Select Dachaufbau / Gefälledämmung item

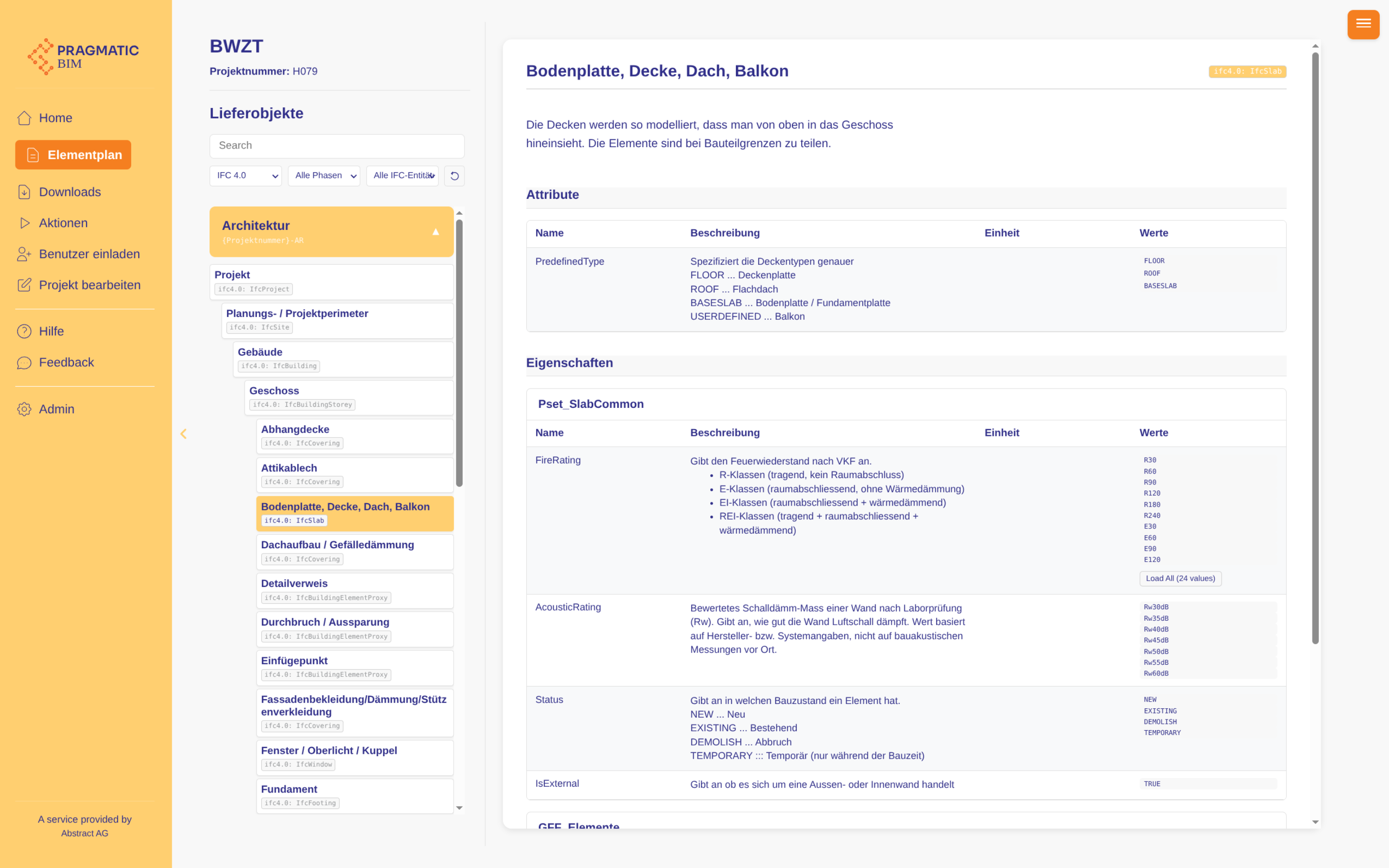click(355, 552)
